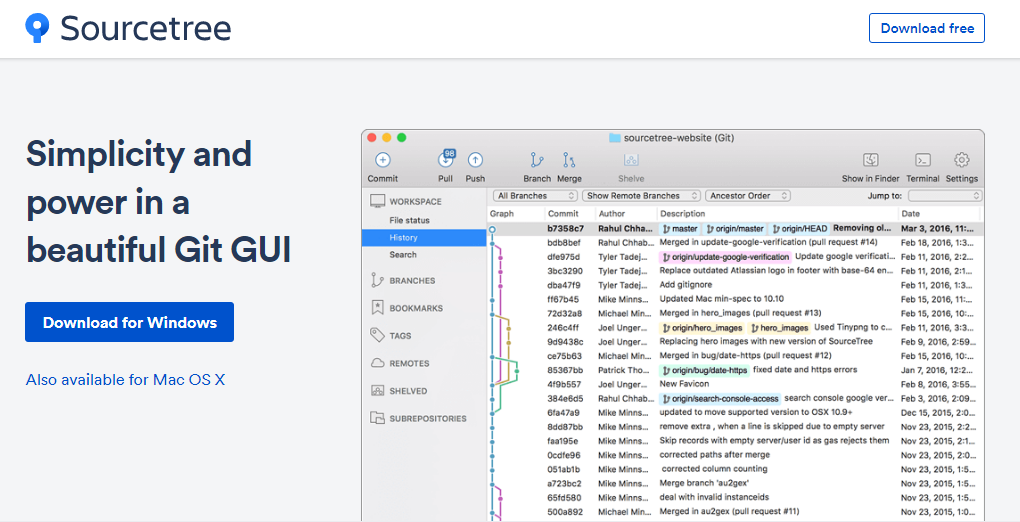
Task: Click the Pull toolbar icon
Action: 446,159
